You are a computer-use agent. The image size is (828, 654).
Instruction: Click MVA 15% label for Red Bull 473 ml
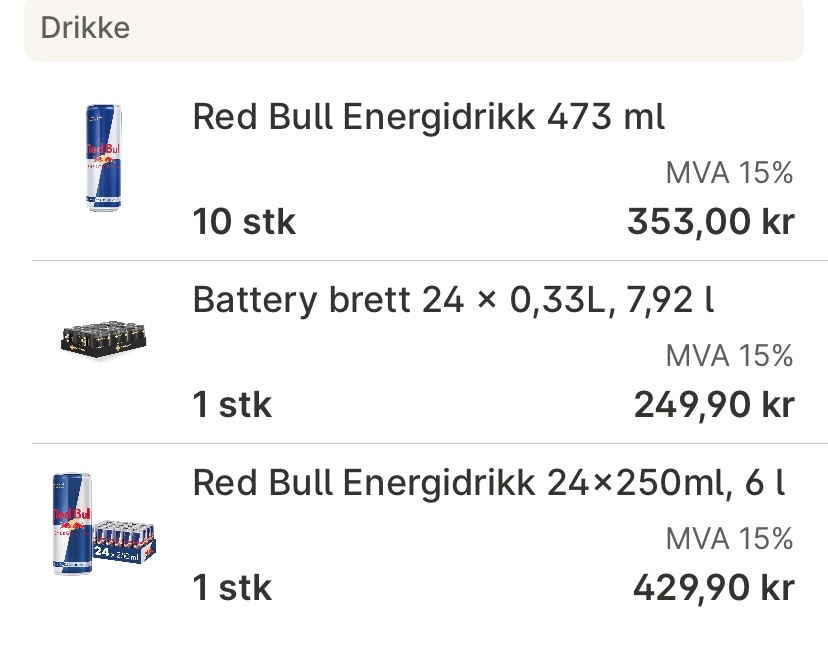(x=729, y=173)
